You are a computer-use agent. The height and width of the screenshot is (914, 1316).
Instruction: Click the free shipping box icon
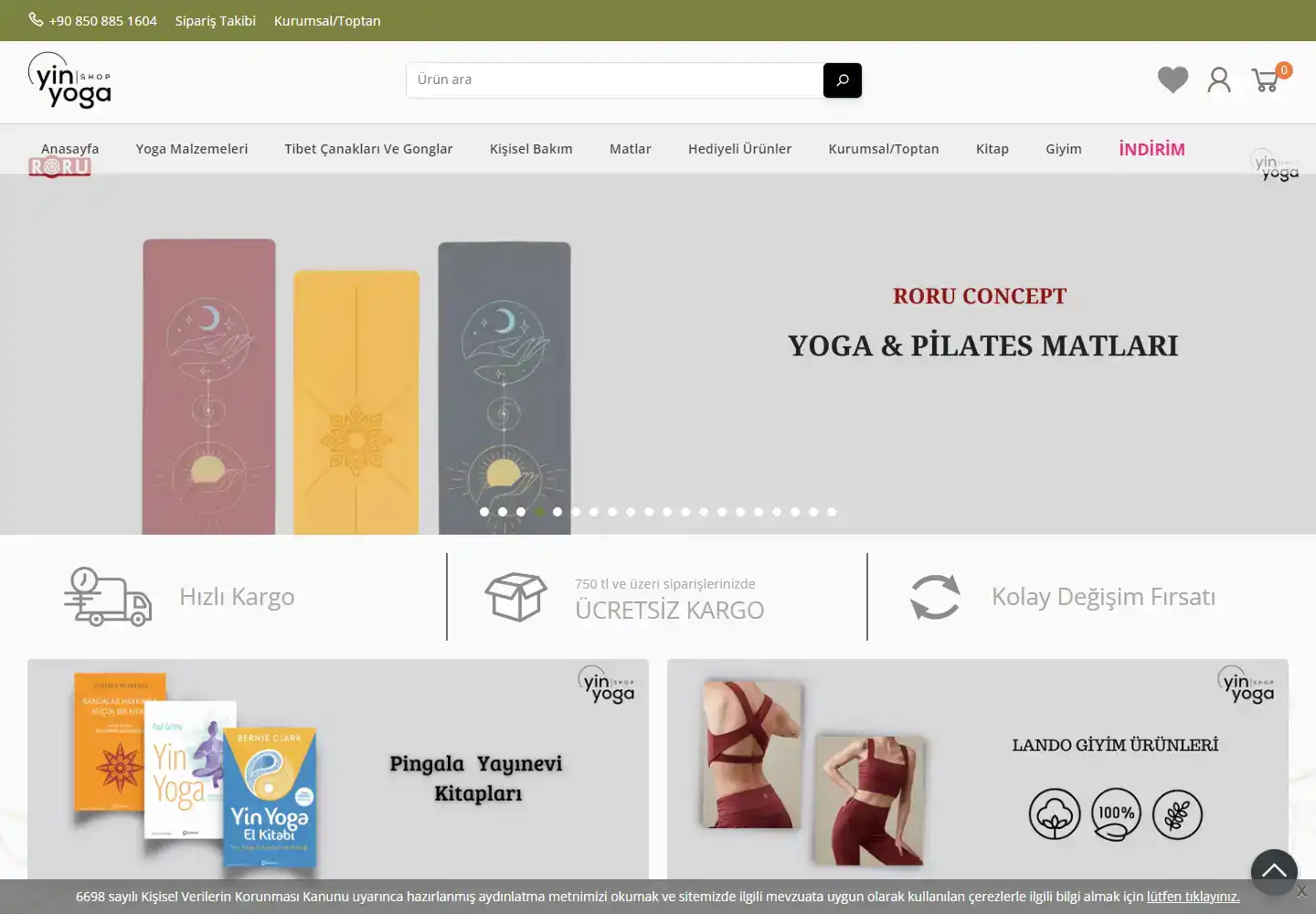coord(516,597)
